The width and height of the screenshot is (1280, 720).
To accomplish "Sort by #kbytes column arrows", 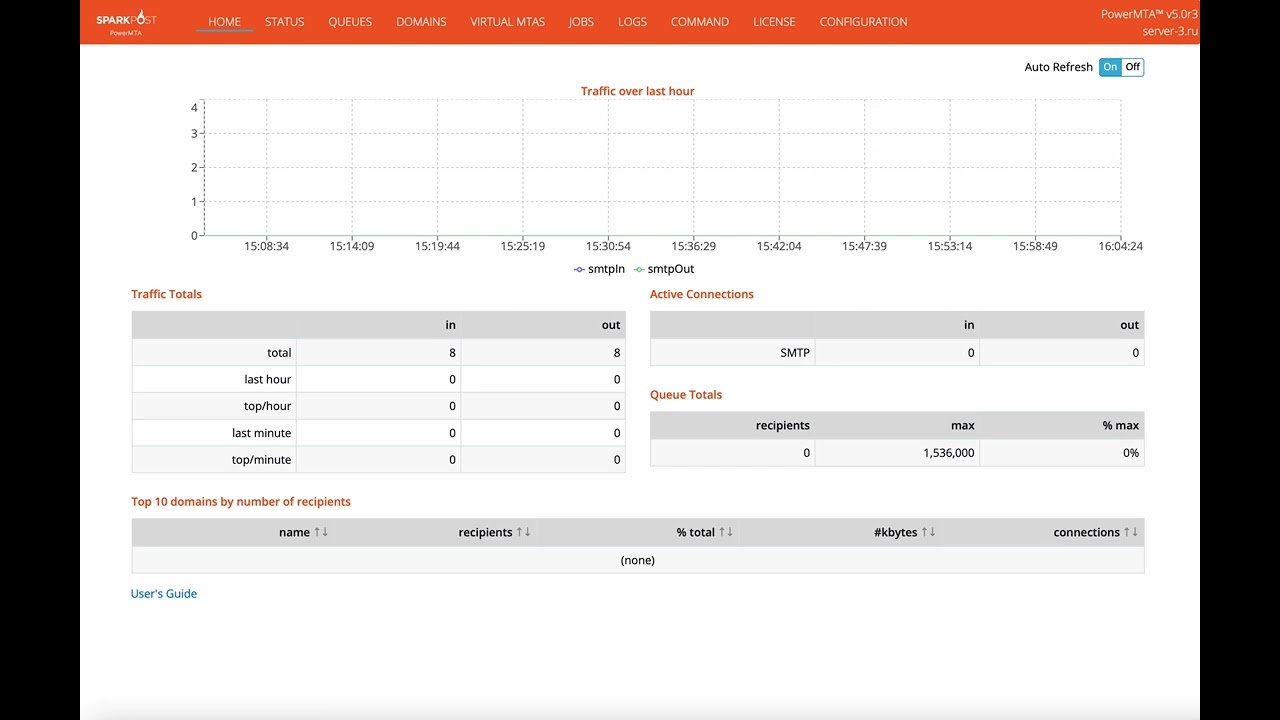I will click(x=929, y=532).
